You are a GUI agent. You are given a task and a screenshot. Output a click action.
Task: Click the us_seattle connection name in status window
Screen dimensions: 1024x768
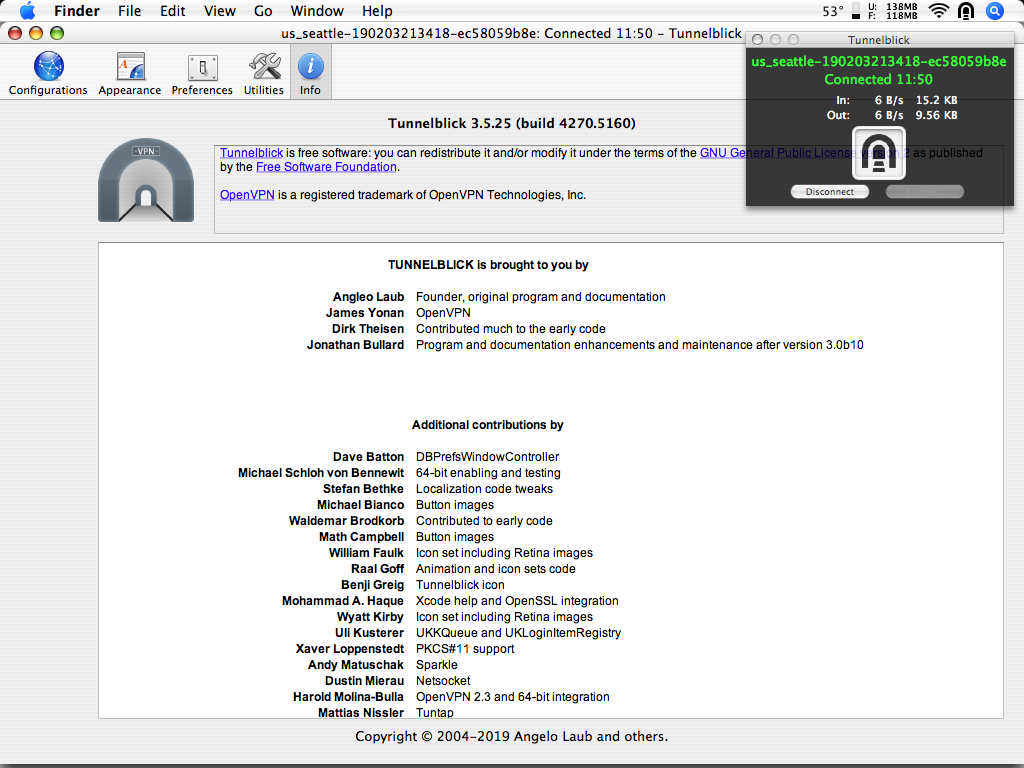click(x=878, y=61)
